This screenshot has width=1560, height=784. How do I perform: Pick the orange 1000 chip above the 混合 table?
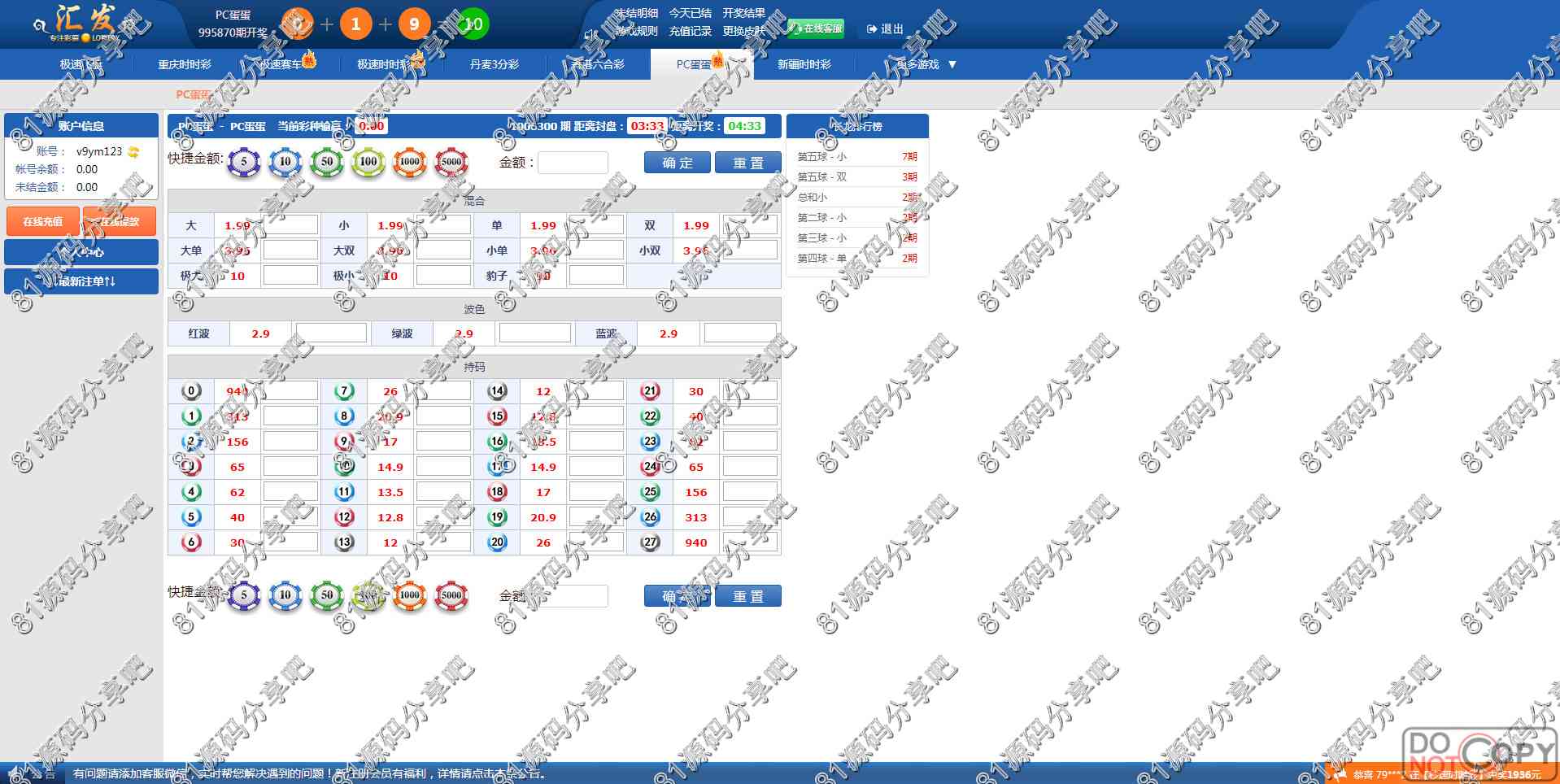pyautogui.click(x=410, y=162)
